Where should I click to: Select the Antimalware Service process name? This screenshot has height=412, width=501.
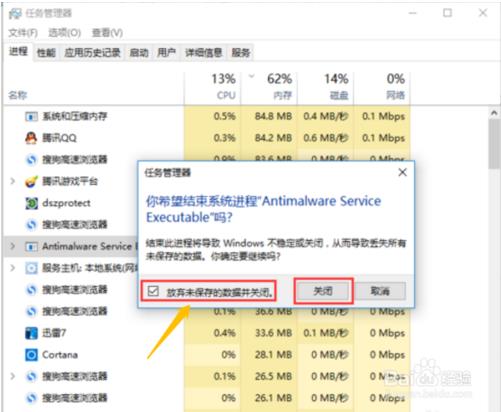click(89, 246)
